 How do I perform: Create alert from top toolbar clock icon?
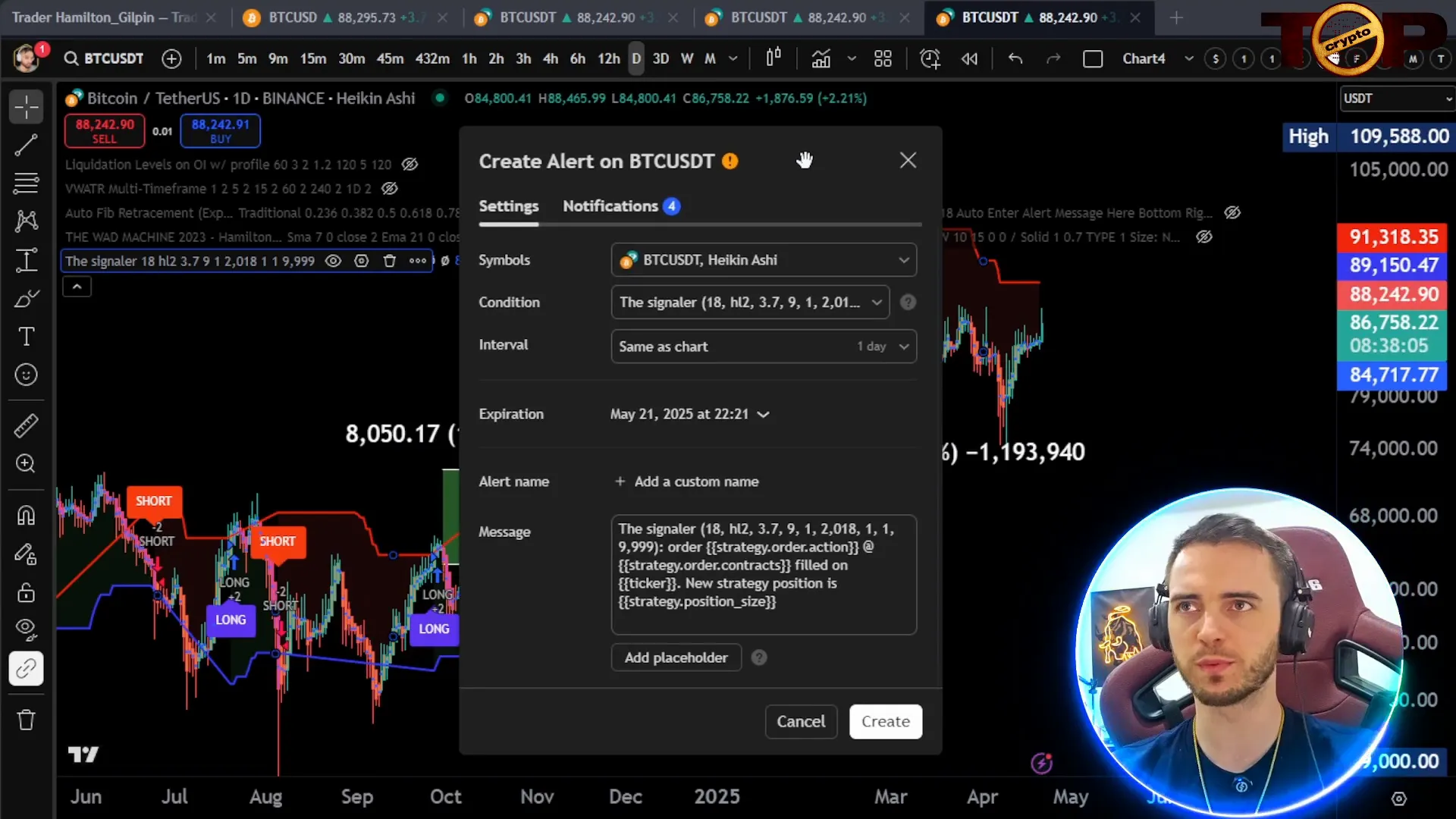[x=930, y=58]
